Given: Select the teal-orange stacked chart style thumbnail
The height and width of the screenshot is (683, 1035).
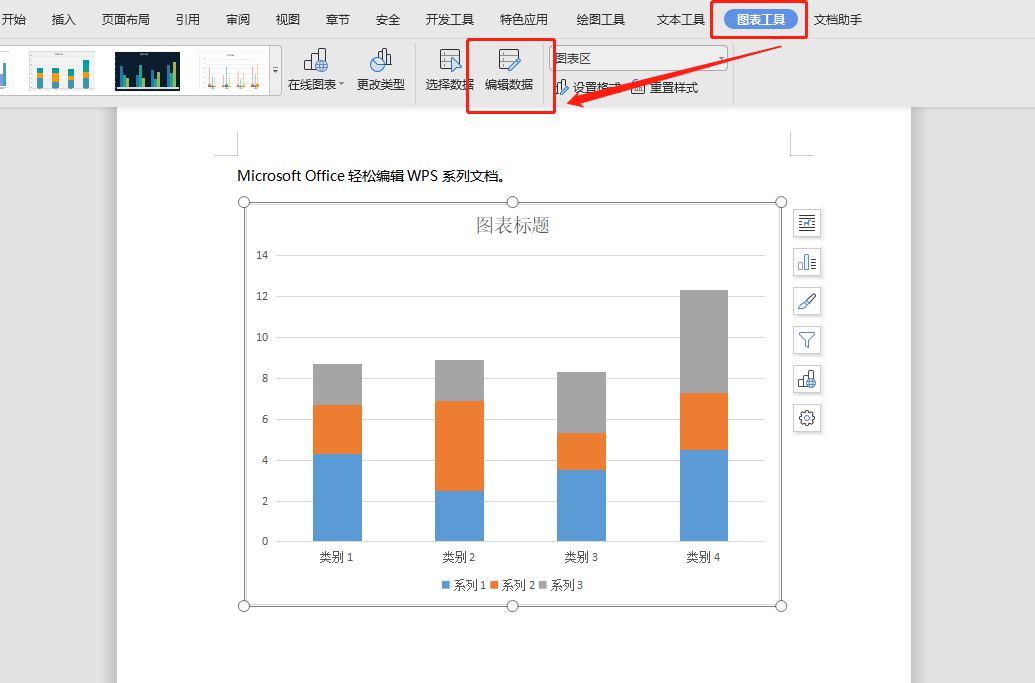Looking at the screenshot, I should (x=62, y=71).
